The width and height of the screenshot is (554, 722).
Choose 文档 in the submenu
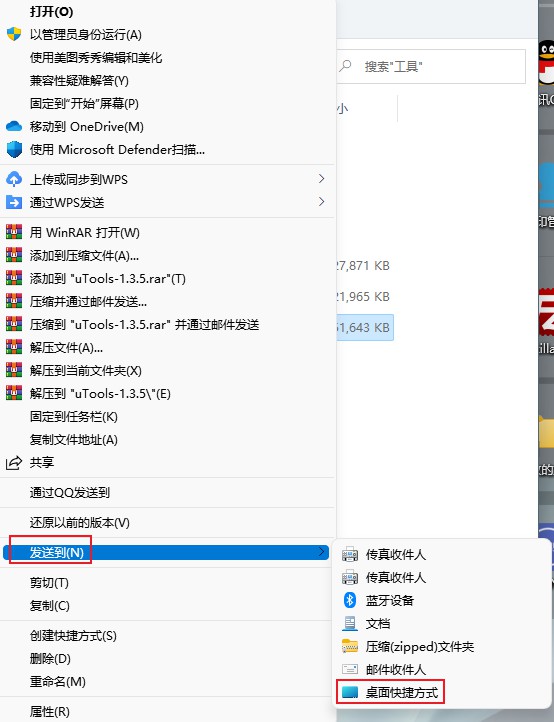378,623
